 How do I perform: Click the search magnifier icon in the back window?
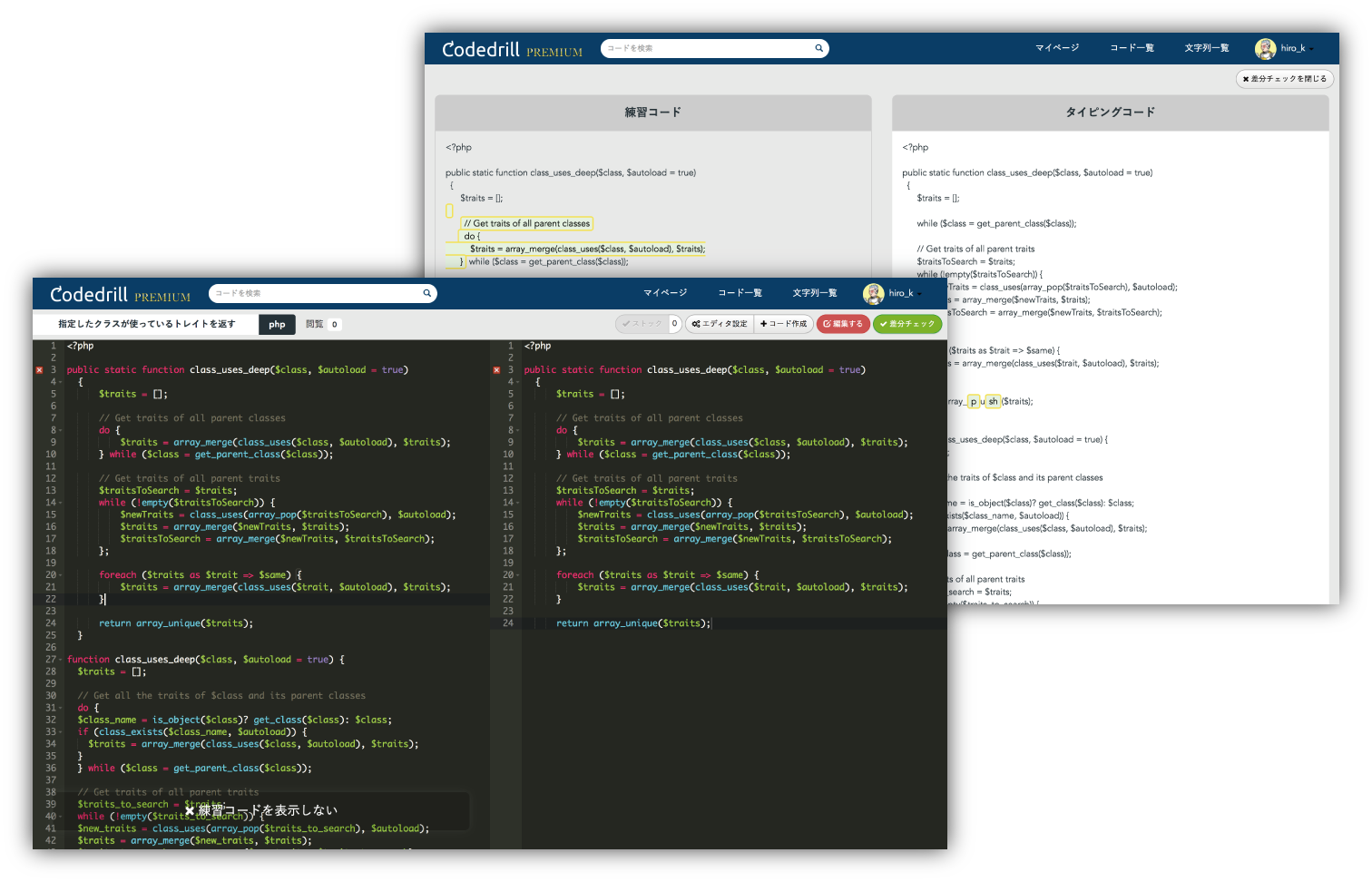[x=818, y=48]
